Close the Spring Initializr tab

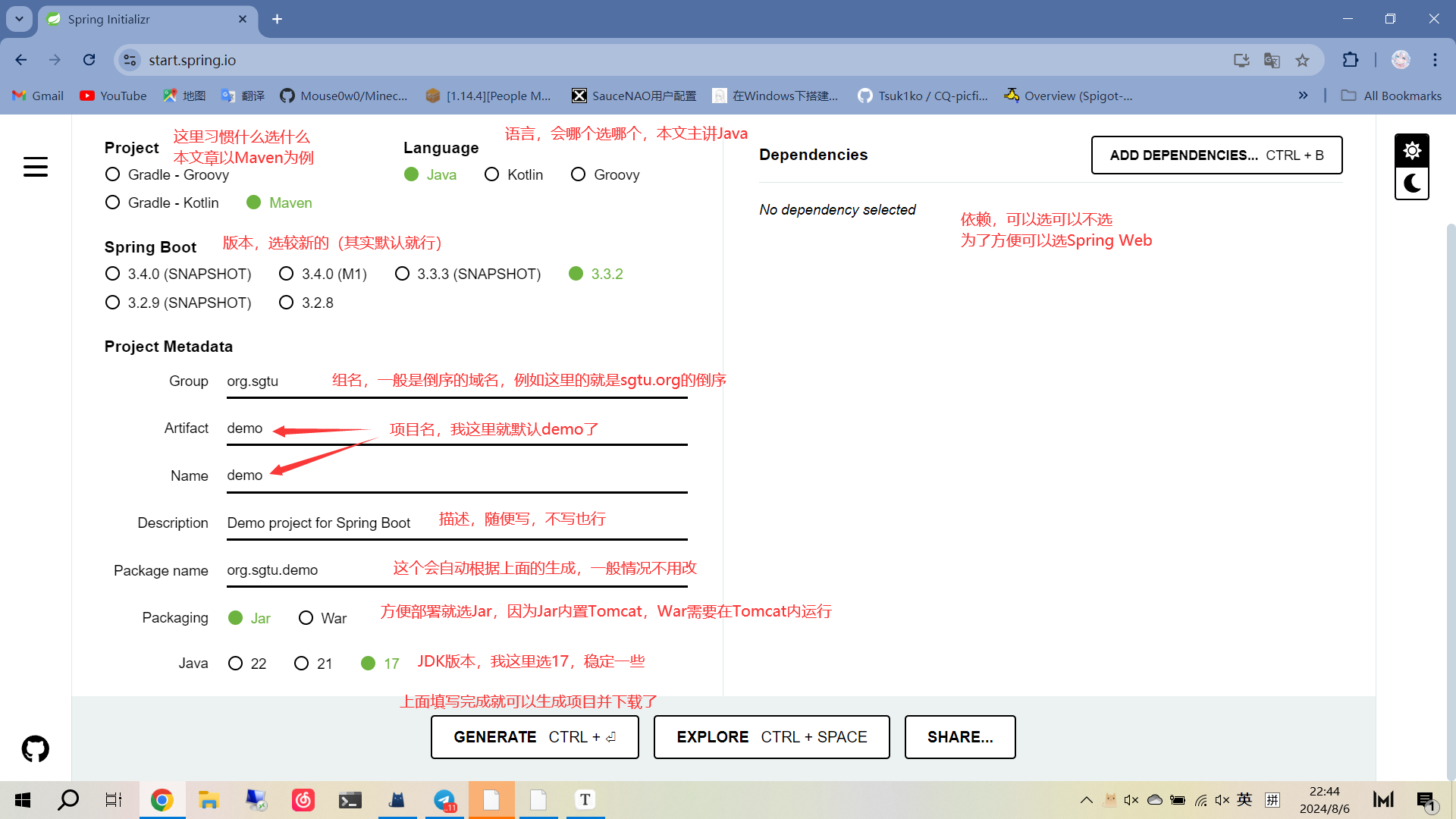243,19
